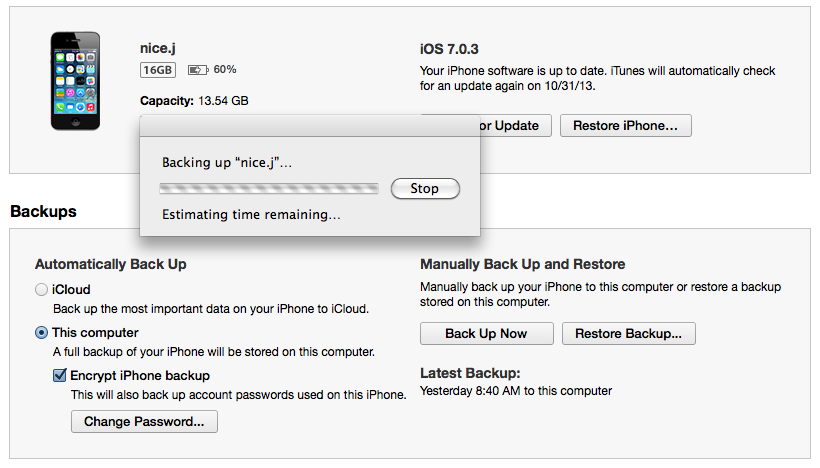Screen dimensions: 820x468
Task: Click the device name nice.j
Action: click(x=160, y=48)
